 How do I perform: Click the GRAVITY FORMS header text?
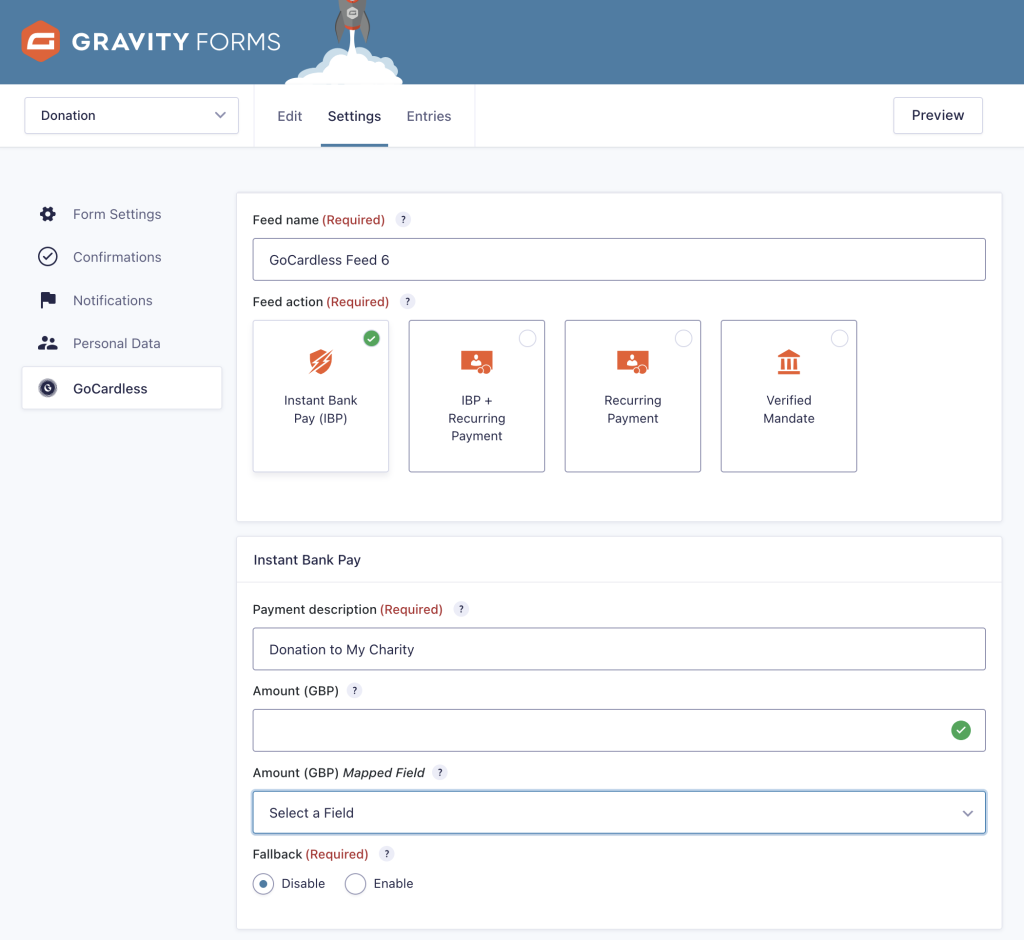176,42
